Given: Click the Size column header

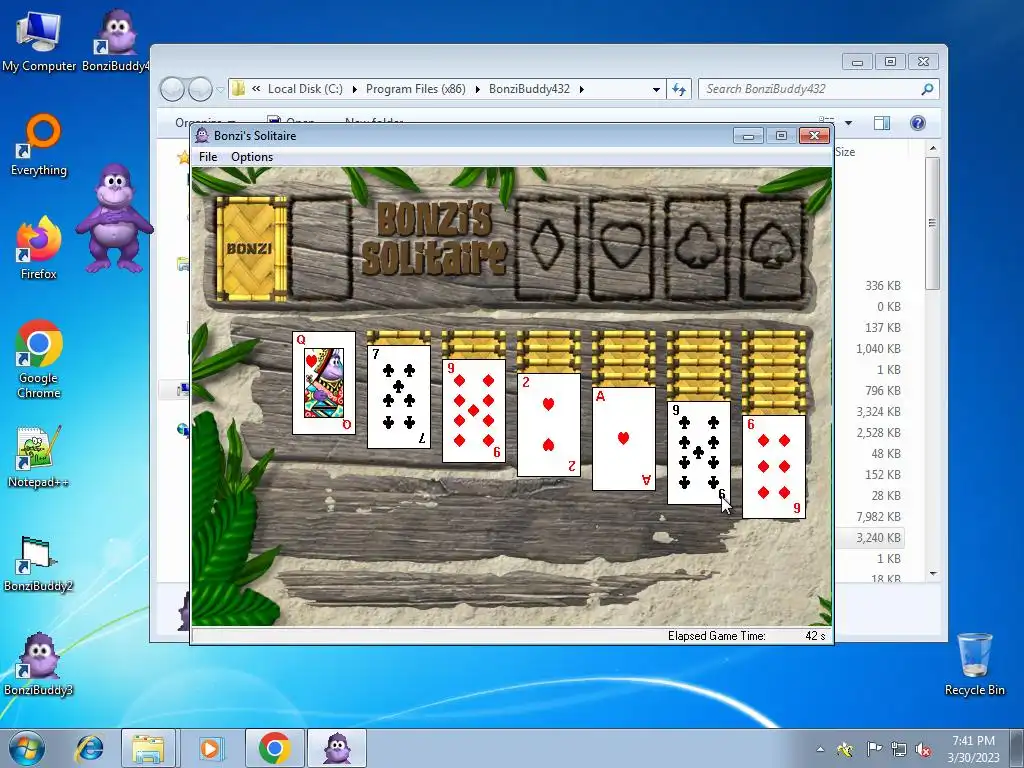Looking at the screenshot, I should tap(845, 152).
